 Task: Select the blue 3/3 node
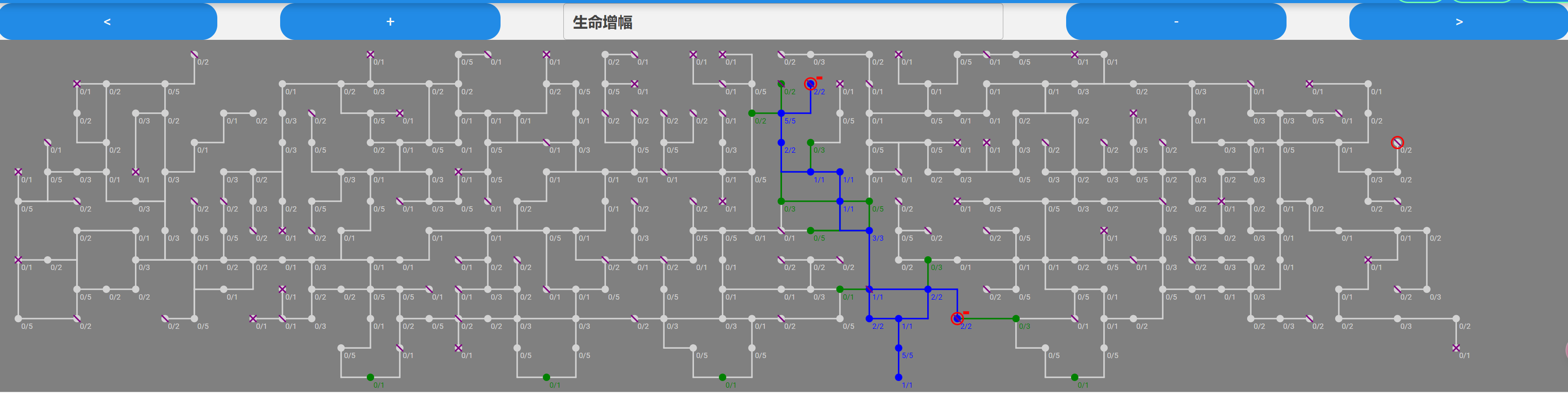point(869,231)
